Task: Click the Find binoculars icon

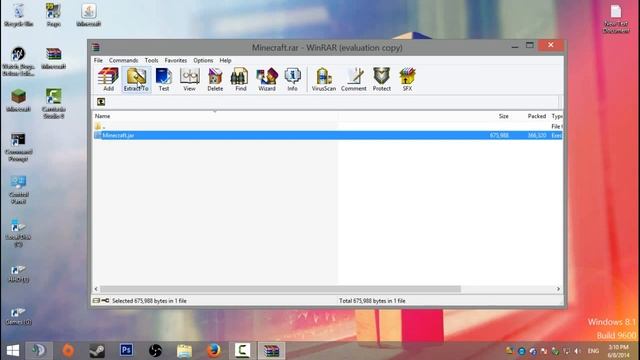Action: coord(240,79)
